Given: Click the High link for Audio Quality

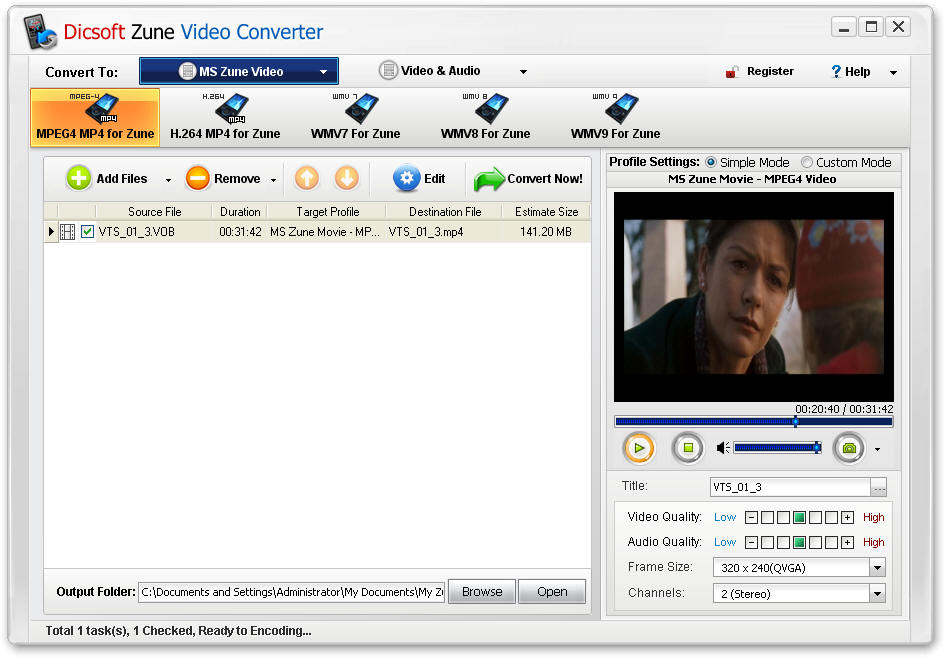Looking at the screenshot, I should coord(873,543).
